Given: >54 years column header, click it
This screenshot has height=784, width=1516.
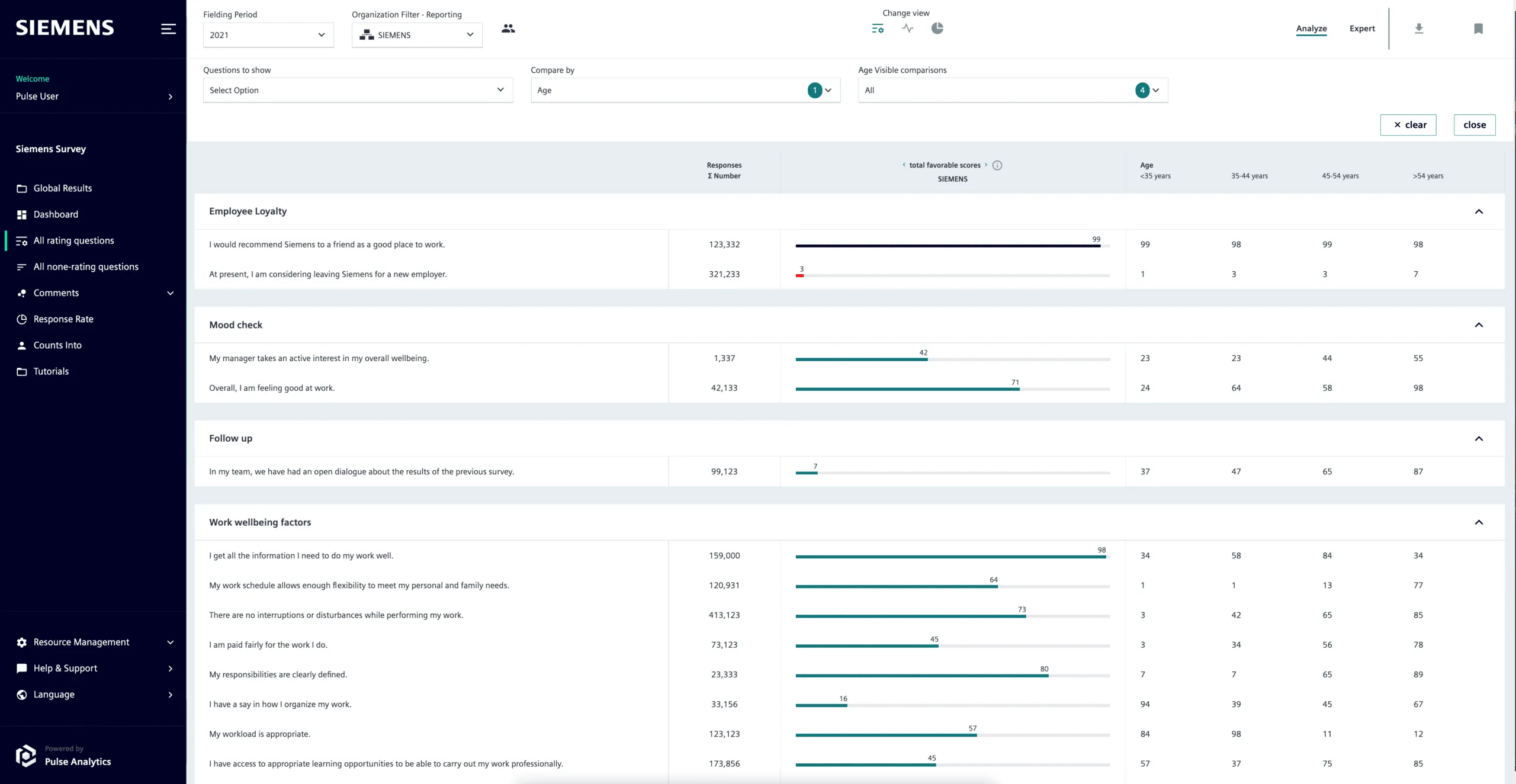Looking at the screenshot, I should click(1428, 176).
